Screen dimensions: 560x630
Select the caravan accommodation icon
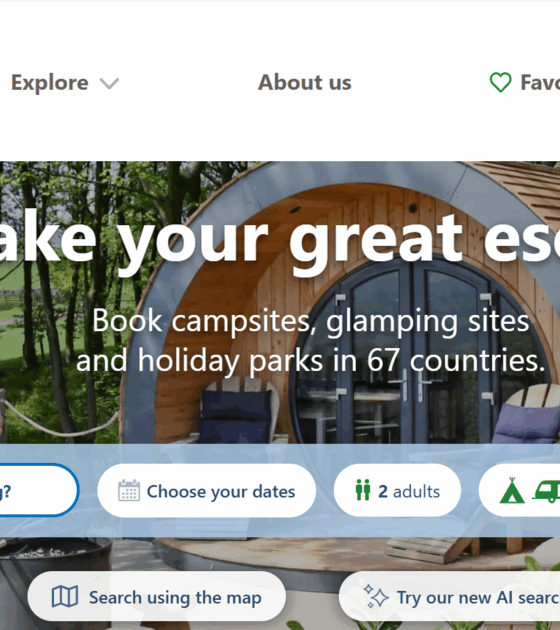click(546, 491)
